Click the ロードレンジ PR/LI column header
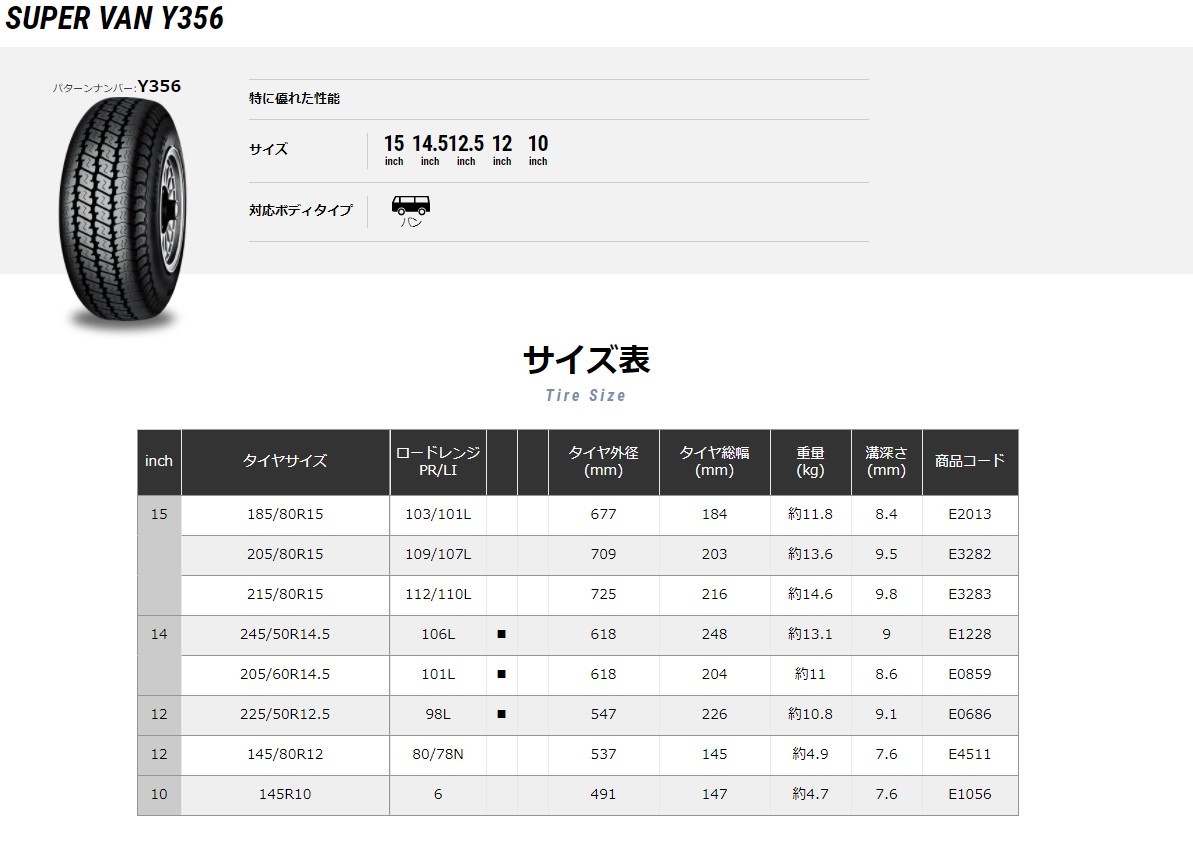The width and height of the screenshot is (1193, 844). (x=438, y=461)
